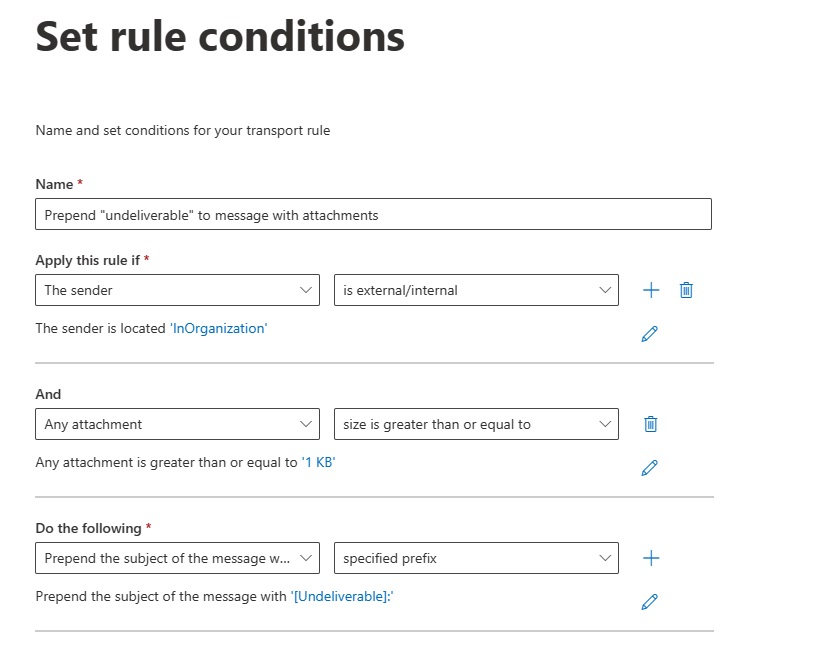Image resolution: width=813 pixels, height=648 pixels.
Task: Expand the 'Prepend the subject of the message' chevron
Action: click(x=306, y=558)
